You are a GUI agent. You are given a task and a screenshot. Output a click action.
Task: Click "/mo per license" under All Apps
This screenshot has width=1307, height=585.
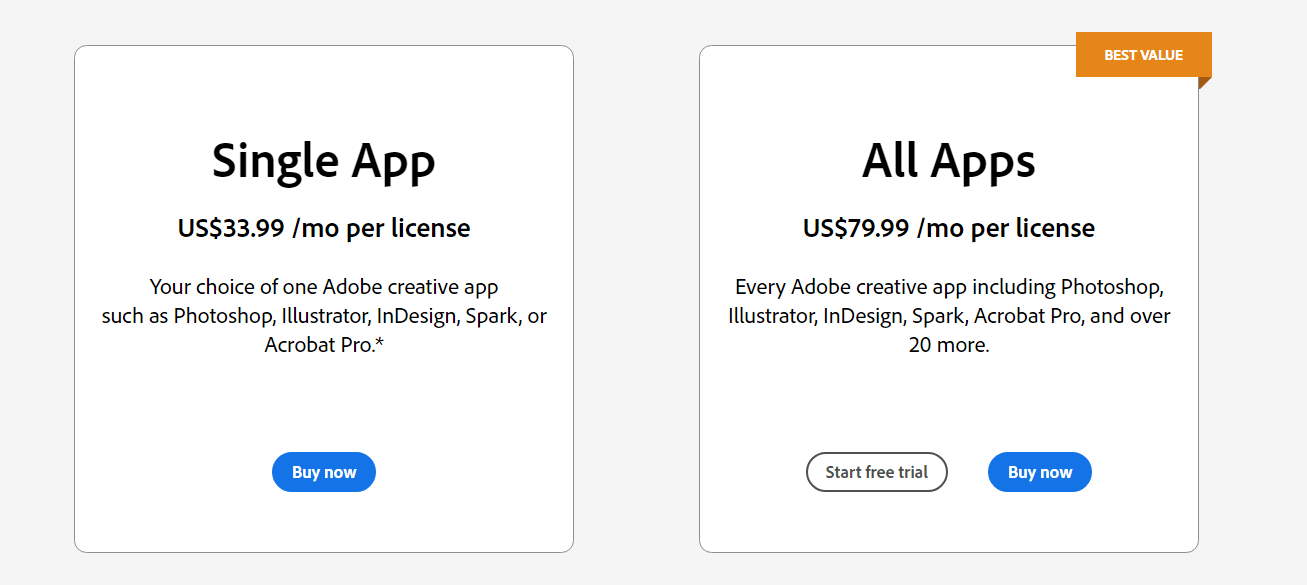pyautogui.click(x=1007, y=228)
